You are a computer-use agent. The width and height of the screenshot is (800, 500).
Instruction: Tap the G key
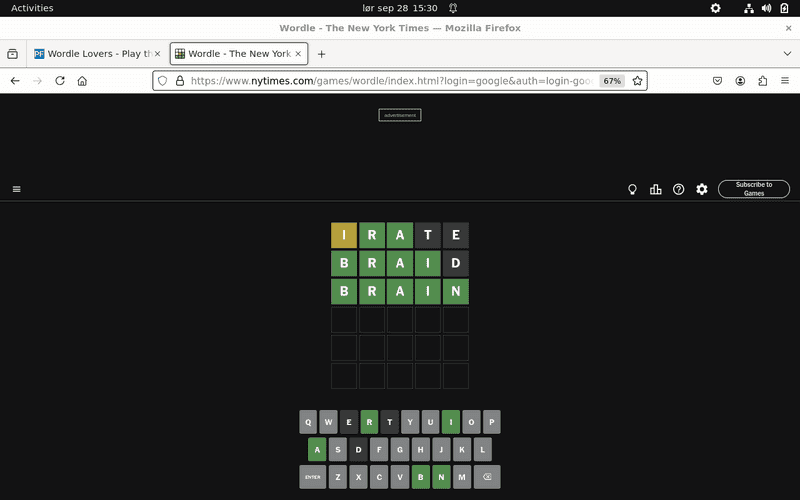pos(400,449)
